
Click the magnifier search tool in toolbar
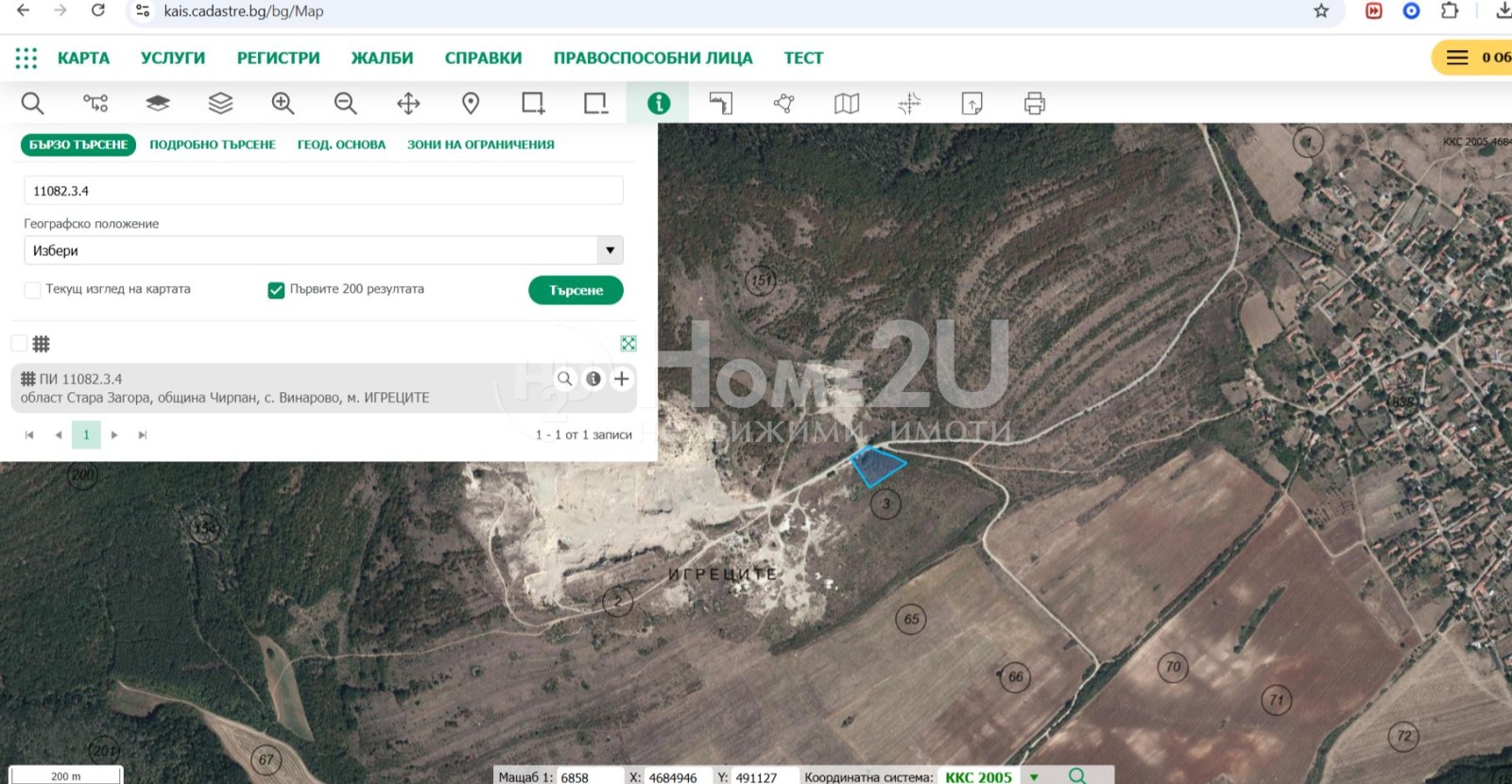click(x=32, y=103)
